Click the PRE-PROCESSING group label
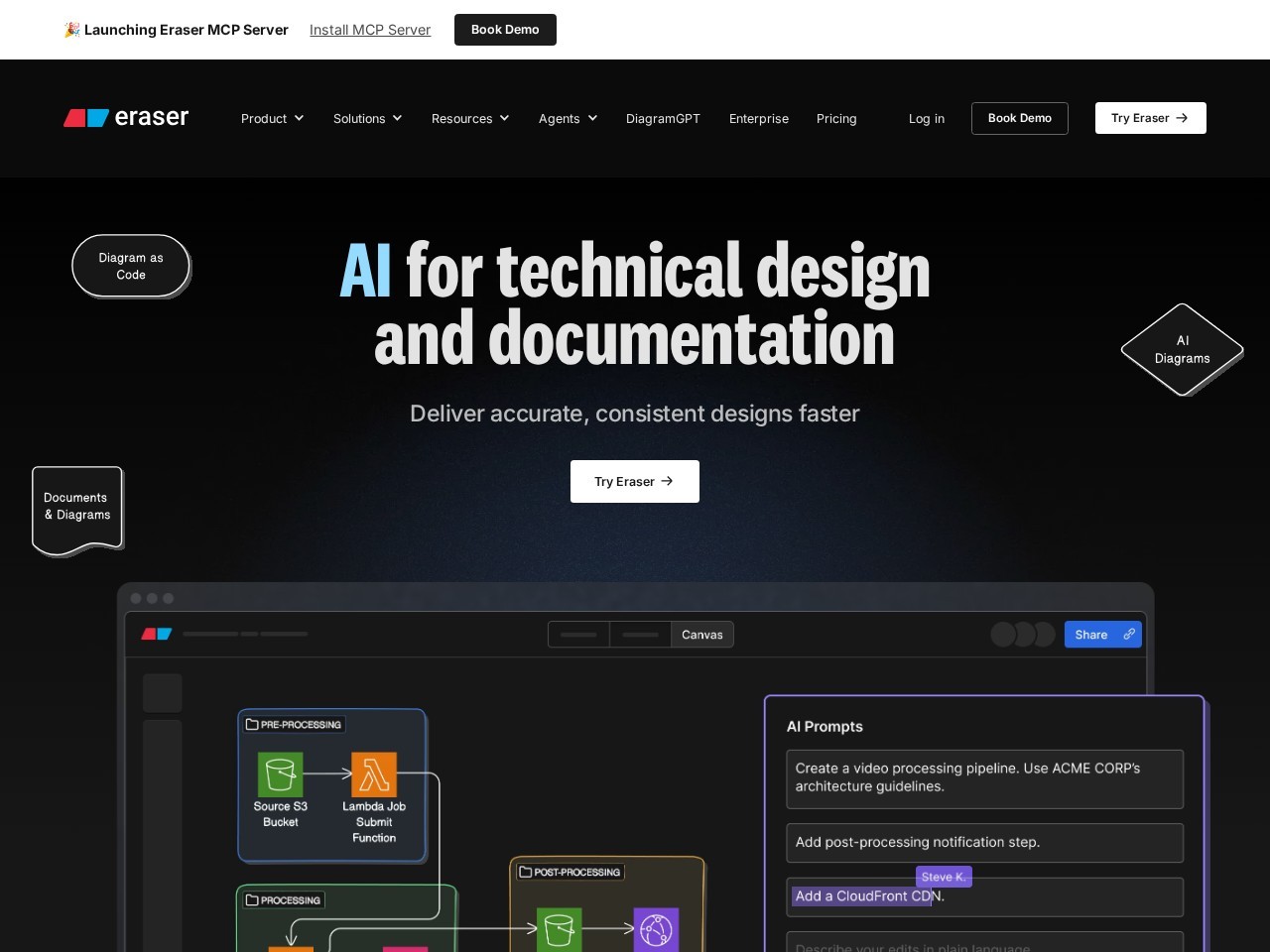 click(293, 725)
